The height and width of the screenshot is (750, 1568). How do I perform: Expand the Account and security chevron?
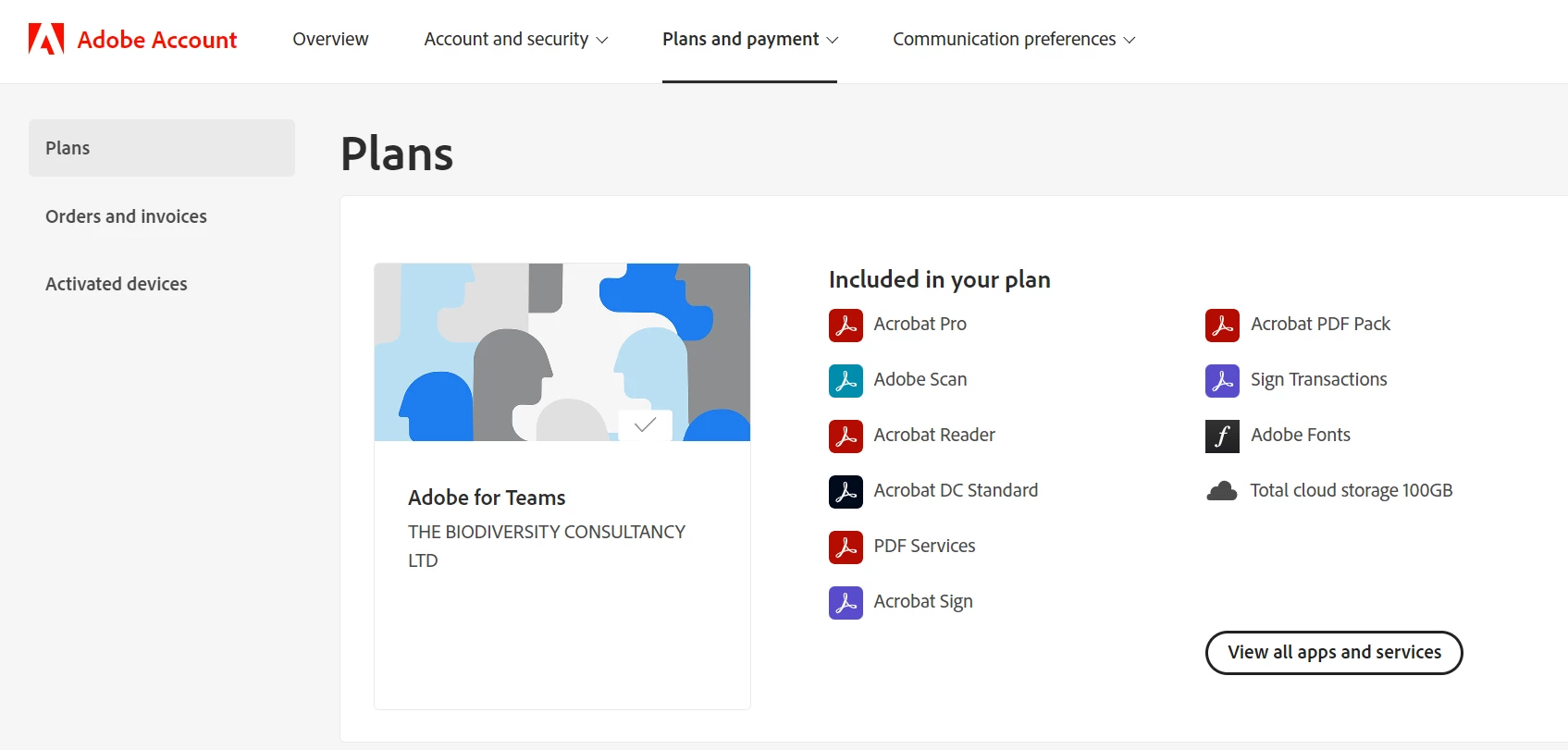point(602,40)
